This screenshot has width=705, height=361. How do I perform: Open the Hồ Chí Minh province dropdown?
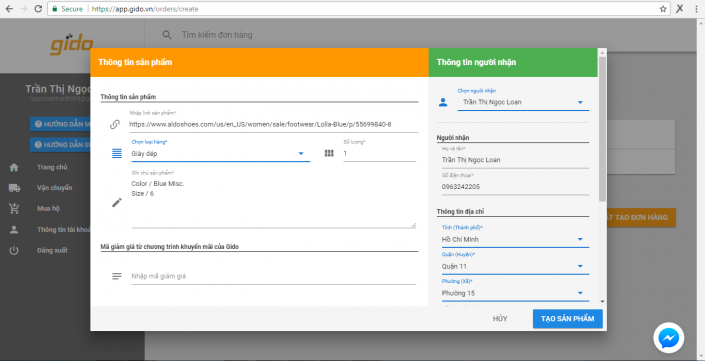tap(515, 240)
